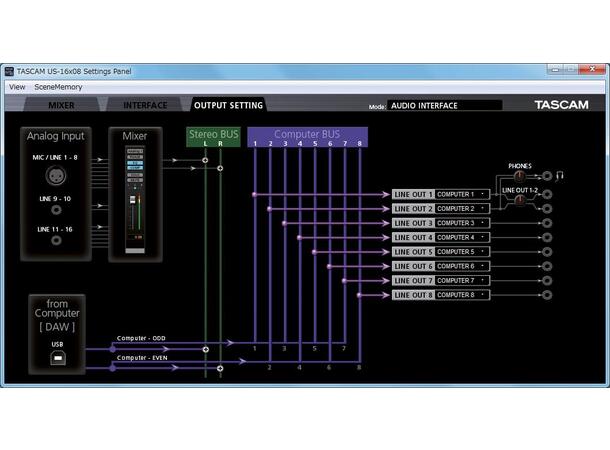610x450 pixels.
Task: Click the LINE OUT 7 output jack icon
Action: [547, 281]
